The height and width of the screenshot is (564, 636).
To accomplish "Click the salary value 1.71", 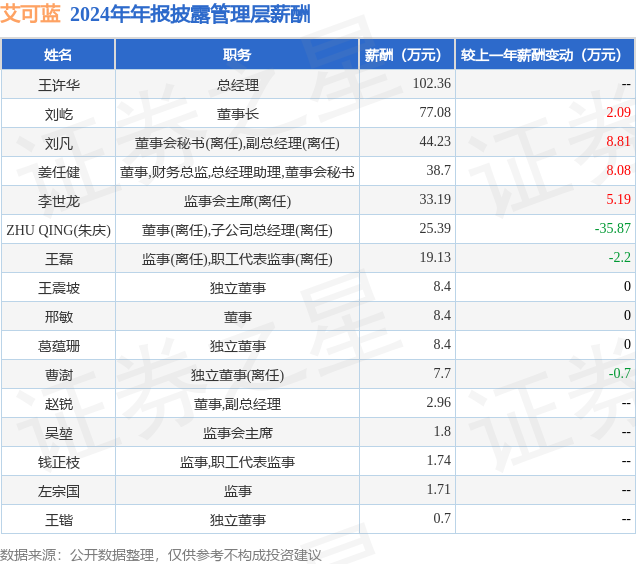I will coord(438,490).
